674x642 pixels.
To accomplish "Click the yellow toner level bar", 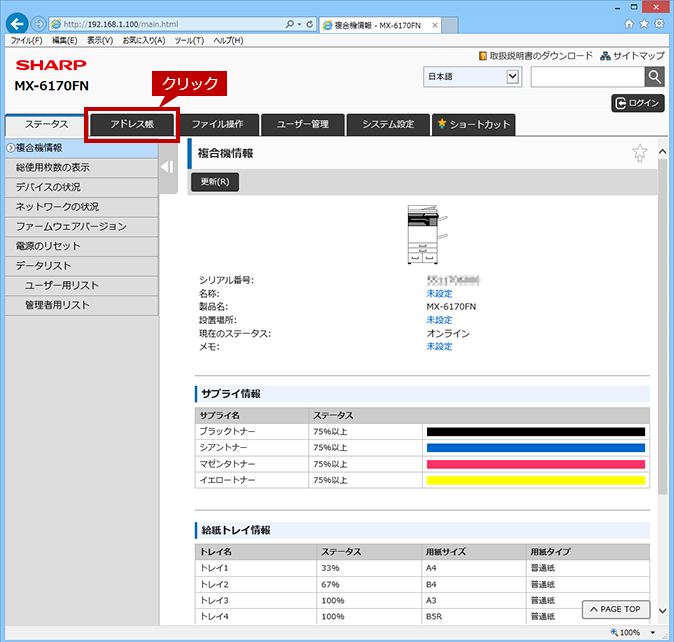I will (536, 480).
